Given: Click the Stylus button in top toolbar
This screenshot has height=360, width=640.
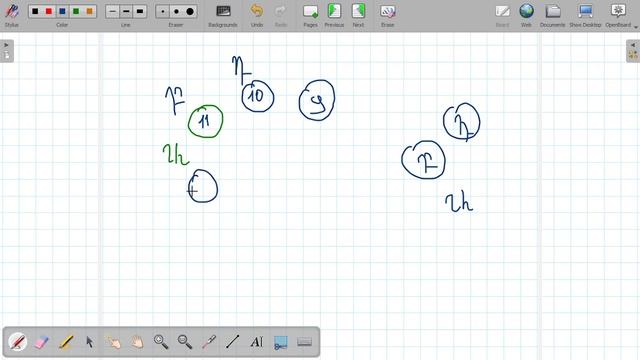Looking at the screenshot, I should (x=12, y=15).
